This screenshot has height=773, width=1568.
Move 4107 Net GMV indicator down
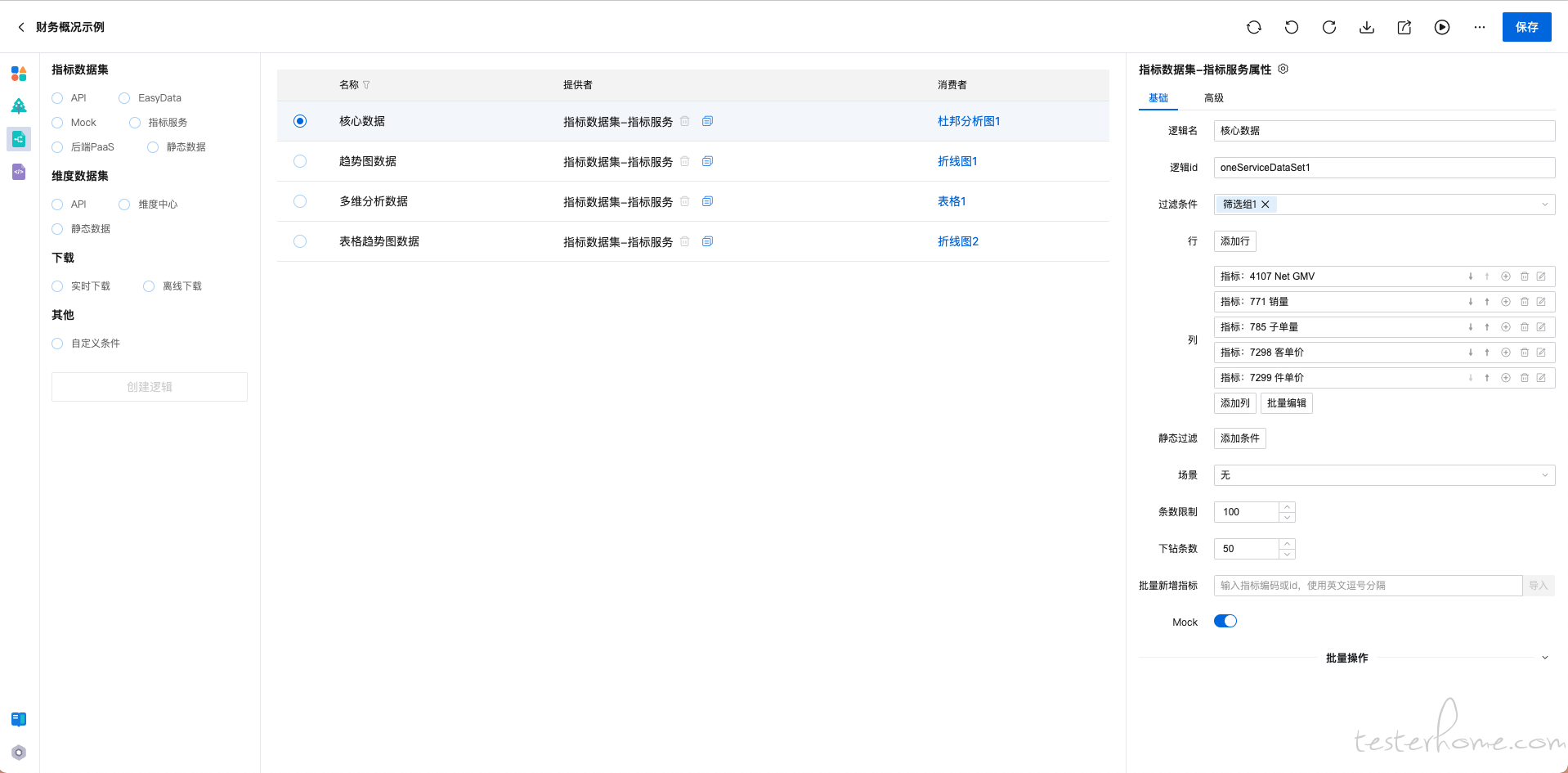point(1471,276)
